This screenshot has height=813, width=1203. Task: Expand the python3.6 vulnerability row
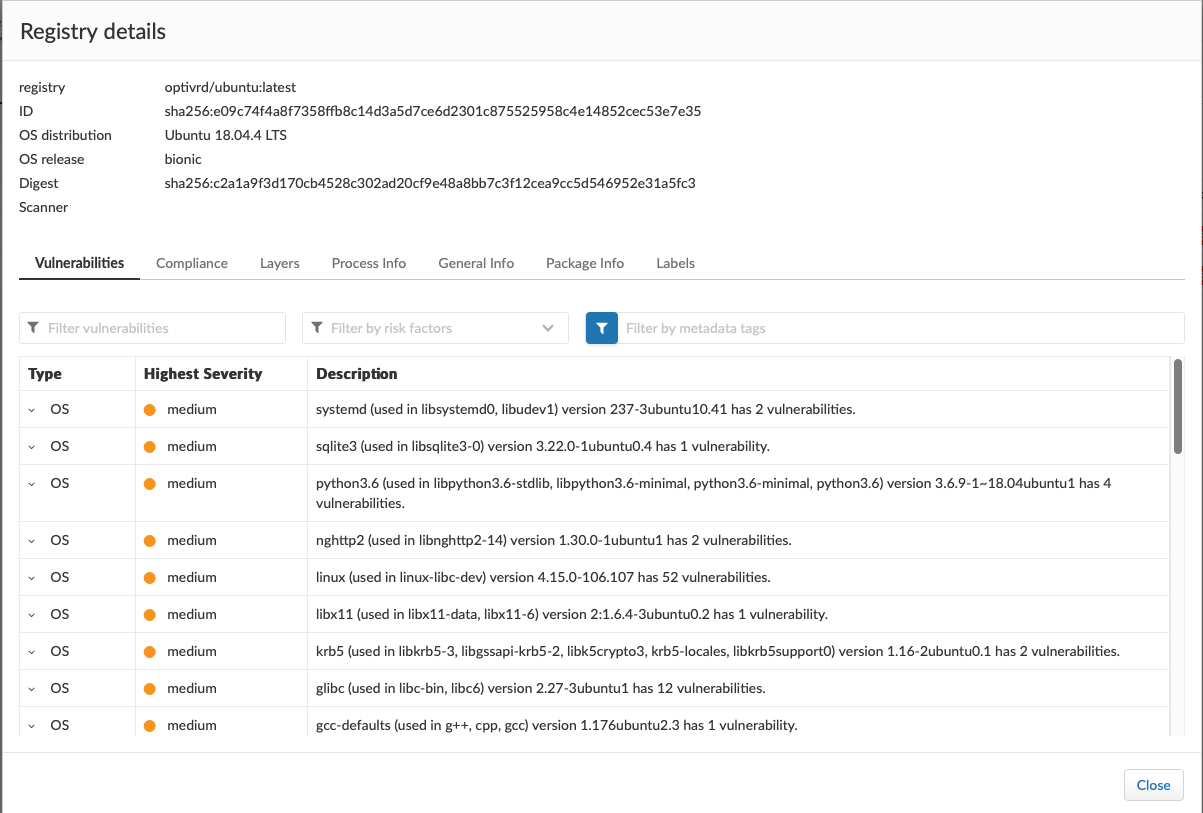[32, 484]
